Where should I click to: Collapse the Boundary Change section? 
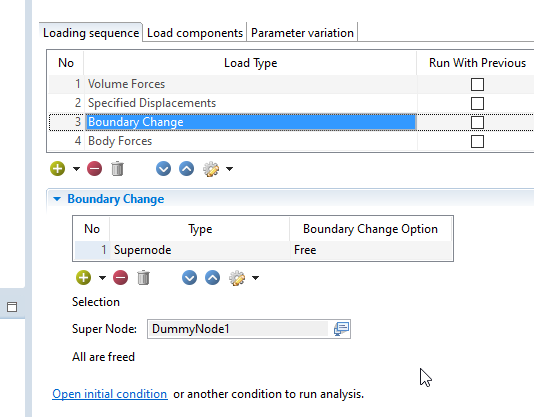(57, 199)
